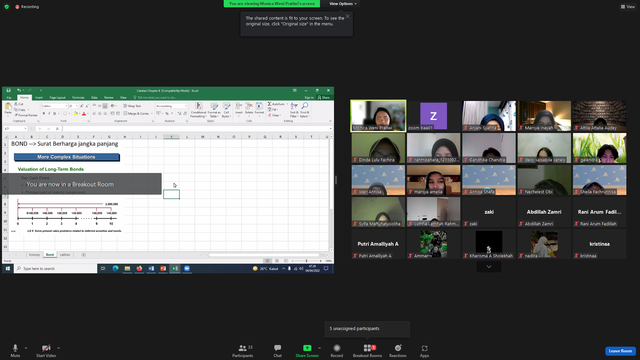
Task: Open PowerPoint from the taskbar
Action: click(163, 269)
